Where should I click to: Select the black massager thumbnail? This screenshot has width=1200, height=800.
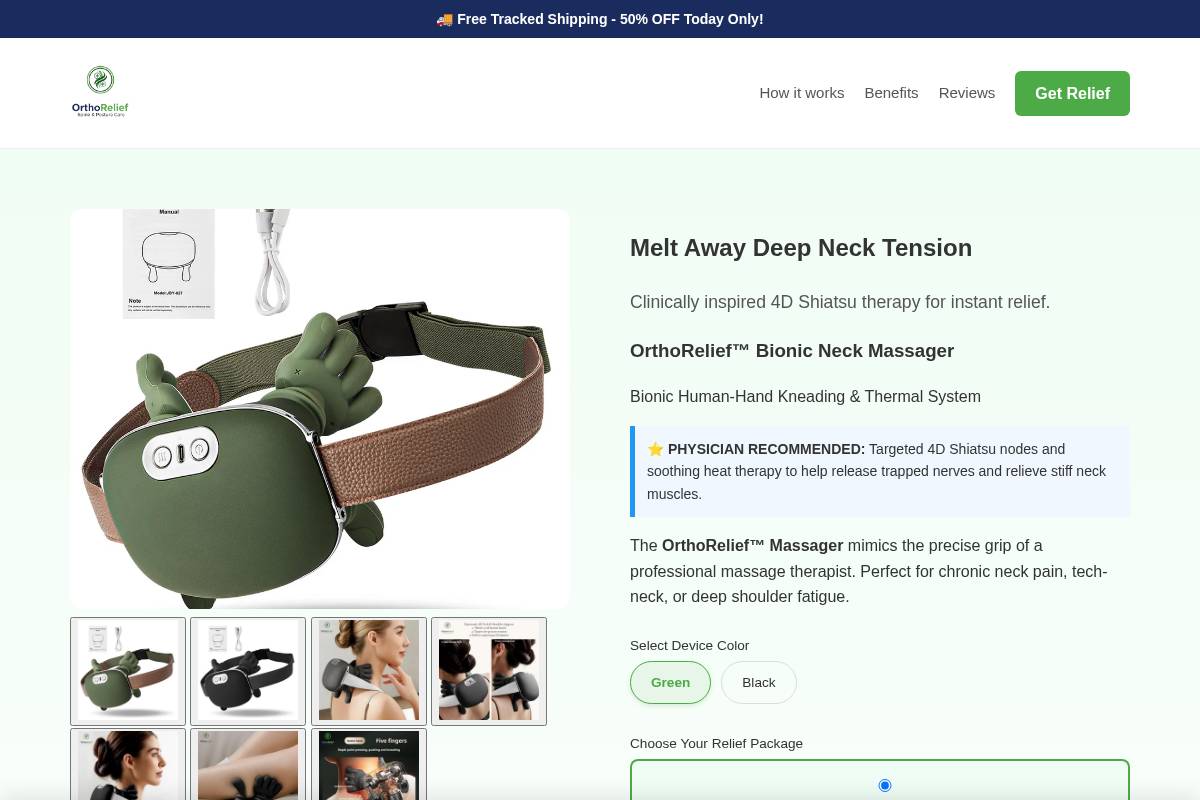[x=248, y=671]
